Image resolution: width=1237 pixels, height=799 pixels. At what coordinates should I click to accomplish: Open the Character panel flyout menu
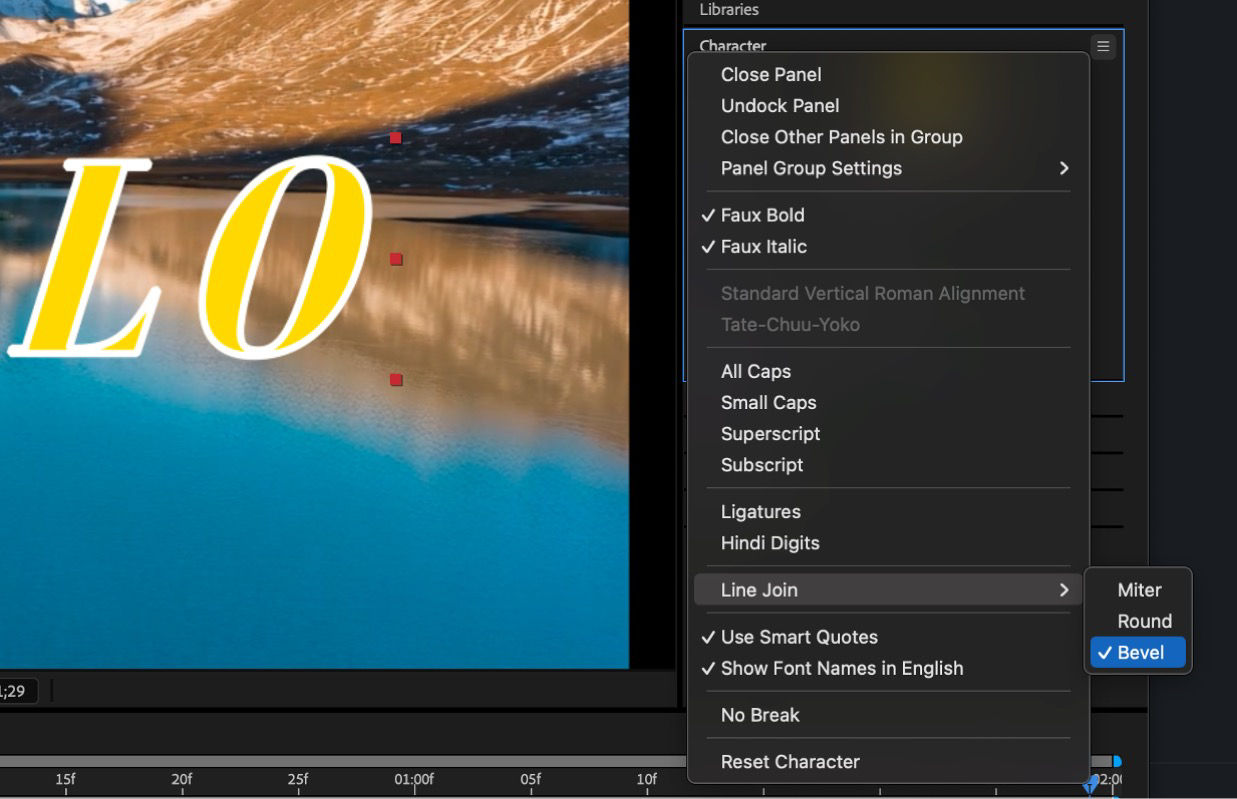1102,46
